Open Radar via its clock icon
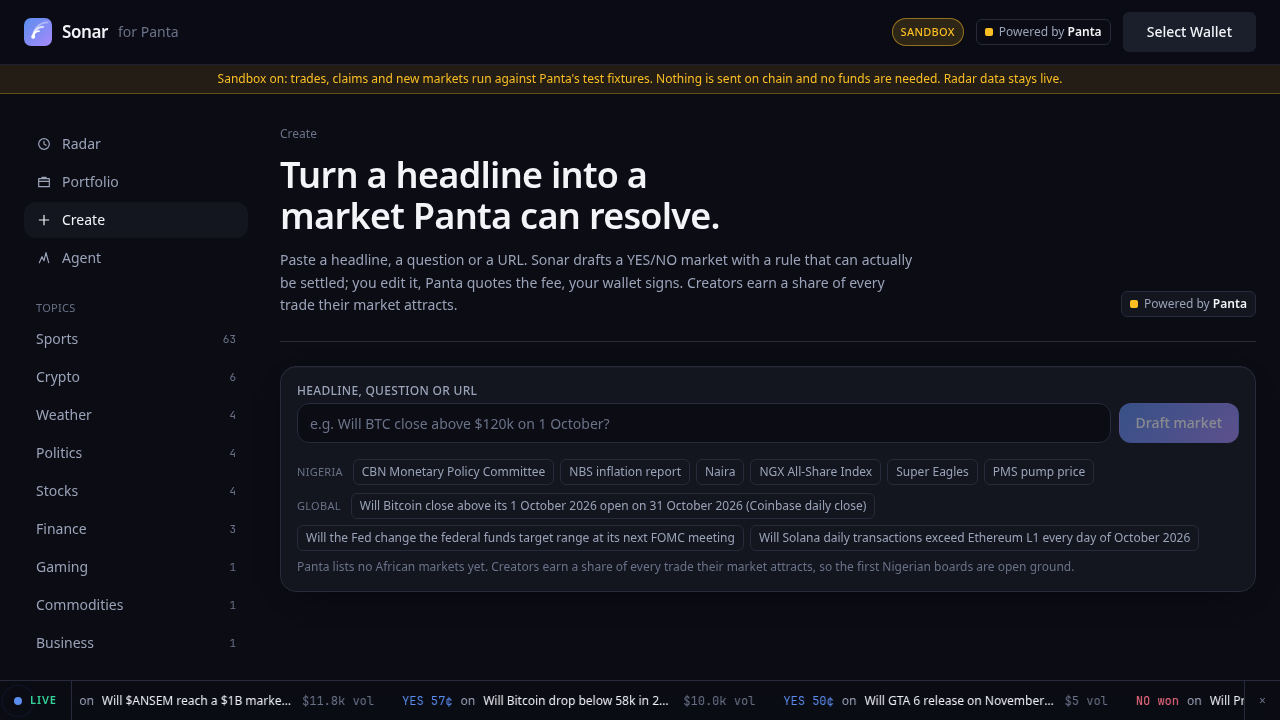This screenshot has width=1280, height=720. coord(44,144)
